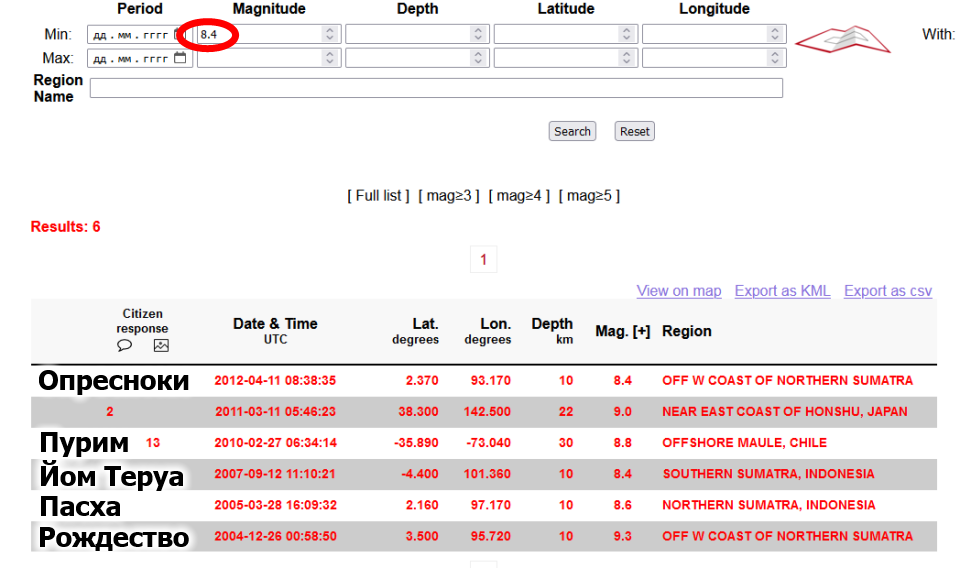This screenshot has height=568, width=960.
Task: Click the Max longitude spinner arrows
Action: (x=774, y=58)
